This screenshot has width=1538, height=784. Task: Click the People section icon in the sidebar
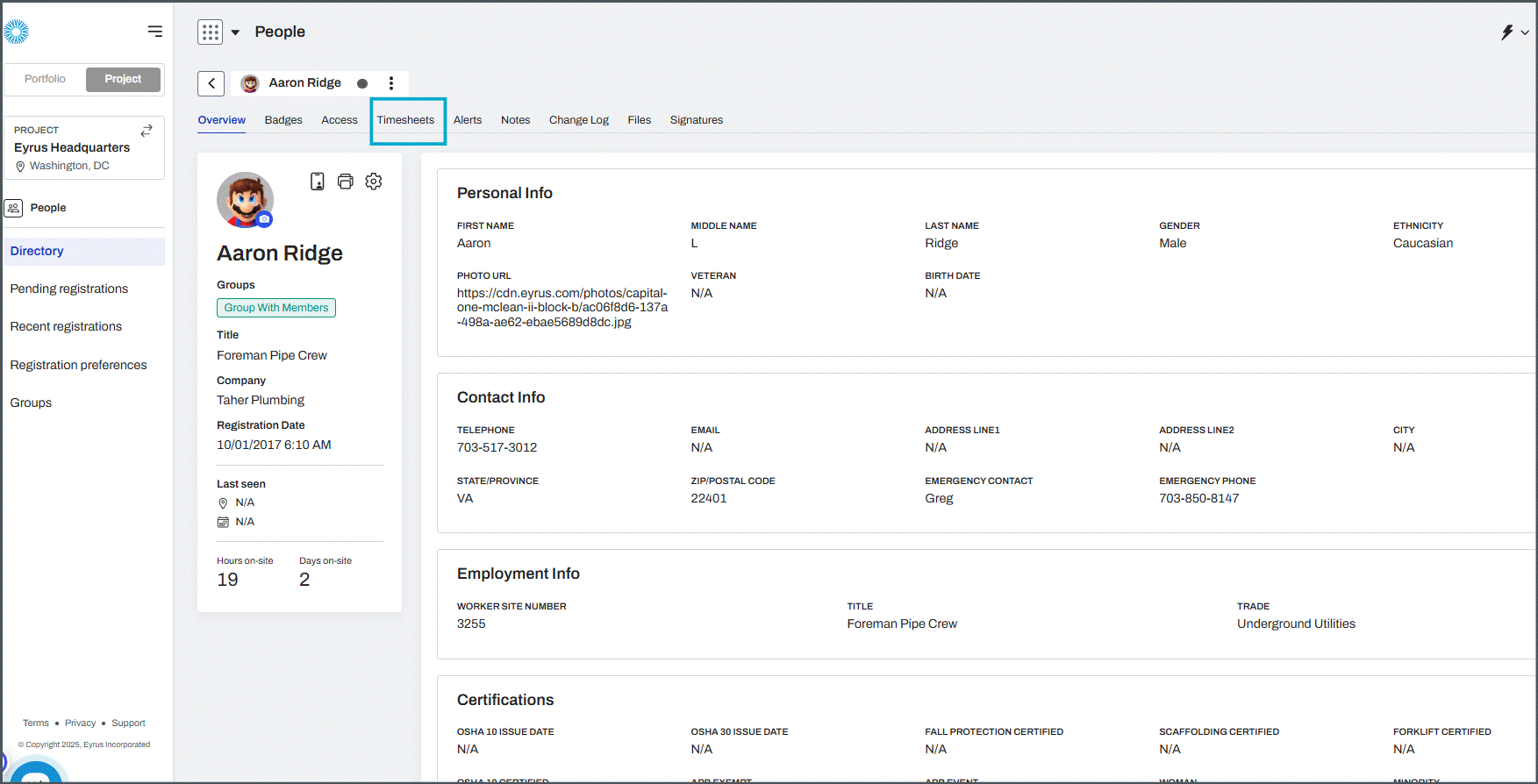click(x=13, y=208)
